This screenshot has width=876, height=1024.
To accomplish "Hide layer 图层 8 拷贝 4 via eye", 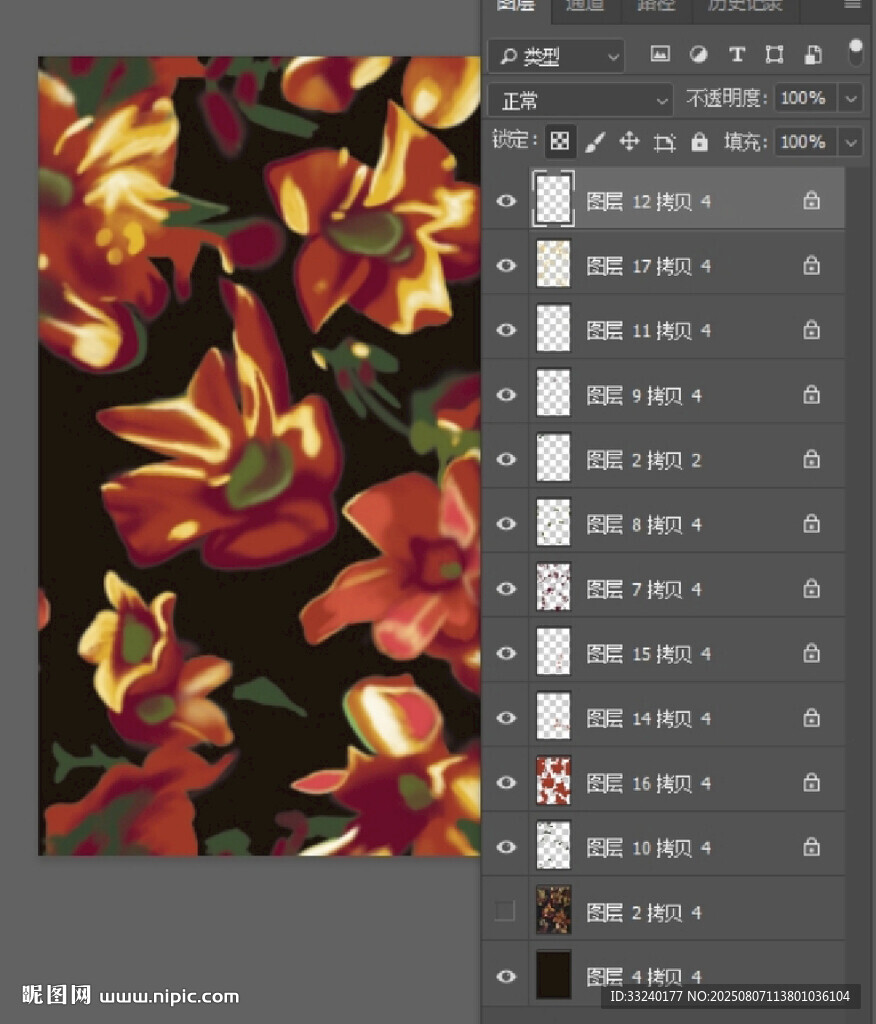I will coord(506,524).
